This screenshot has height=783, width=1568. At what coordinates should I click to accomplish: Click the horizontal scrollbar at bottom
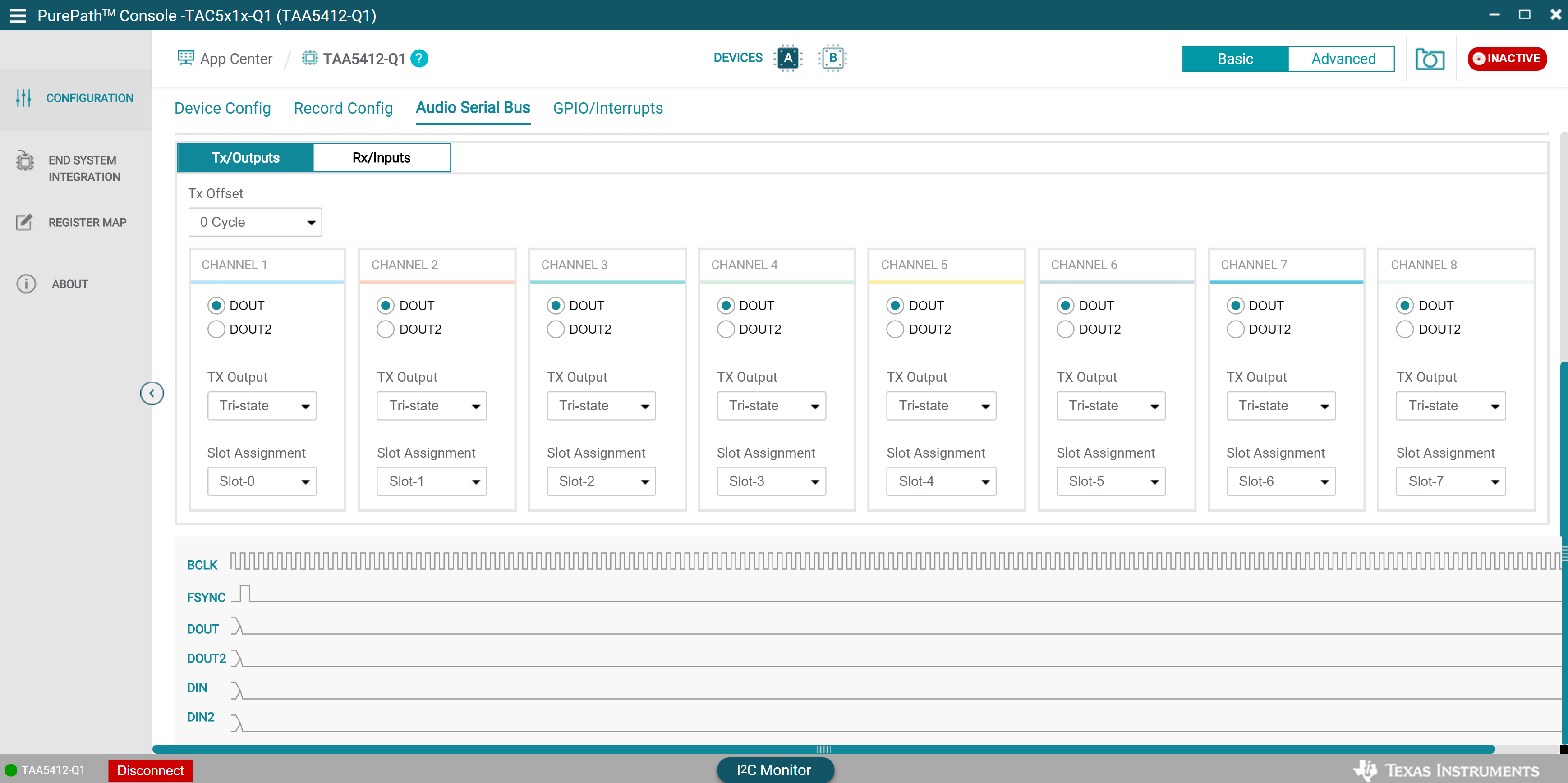(823, 749)
